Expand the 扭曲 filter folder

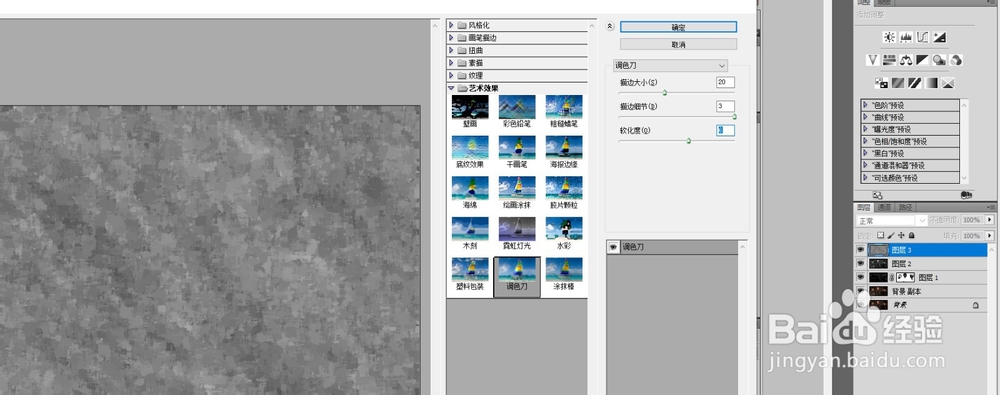click(x=452, y=50)
